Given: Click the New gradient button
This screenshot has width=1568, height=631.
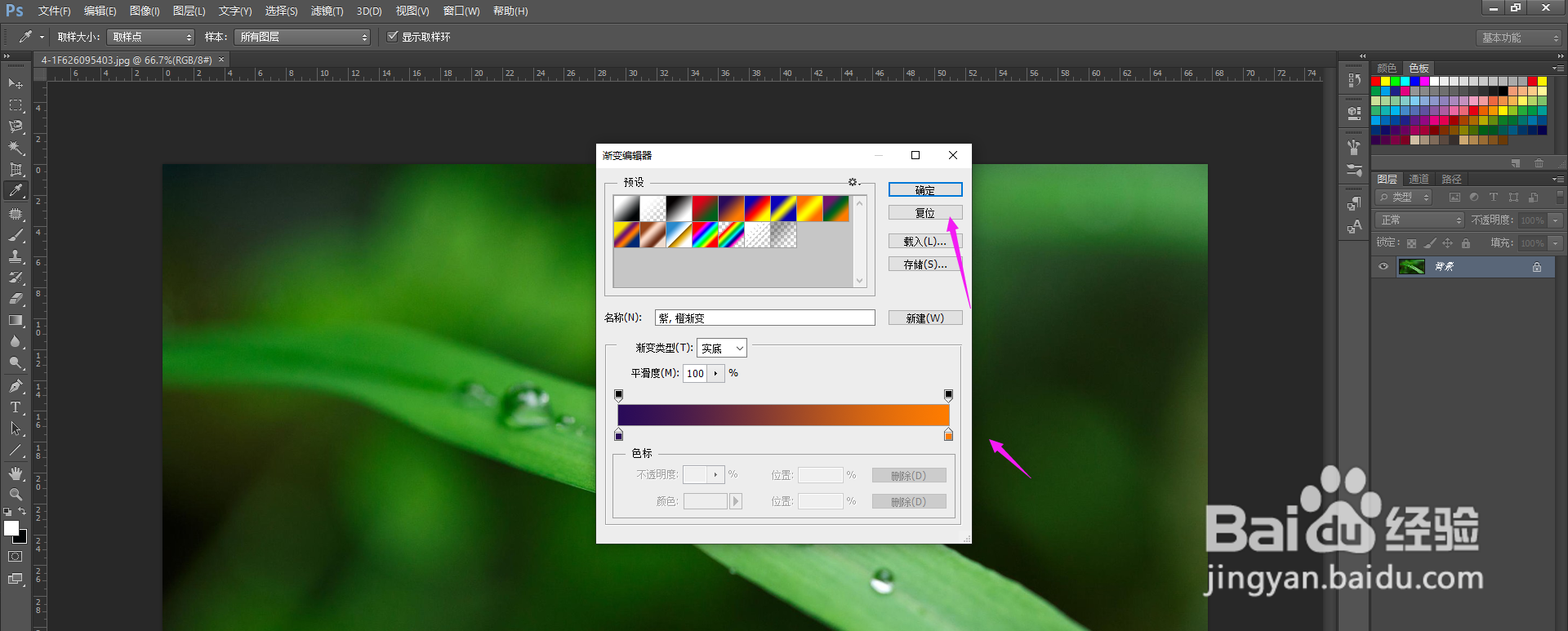Looking at the screenshot, I should 925,318.
